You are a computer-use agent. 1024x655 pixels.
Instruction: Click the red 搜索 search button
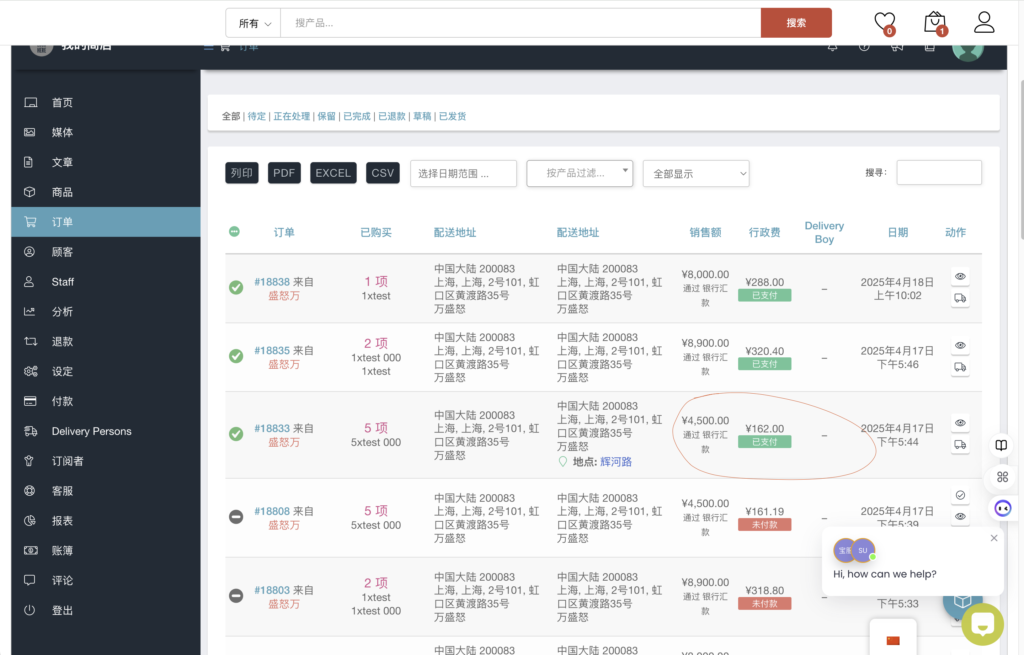[x=796, y=23]
